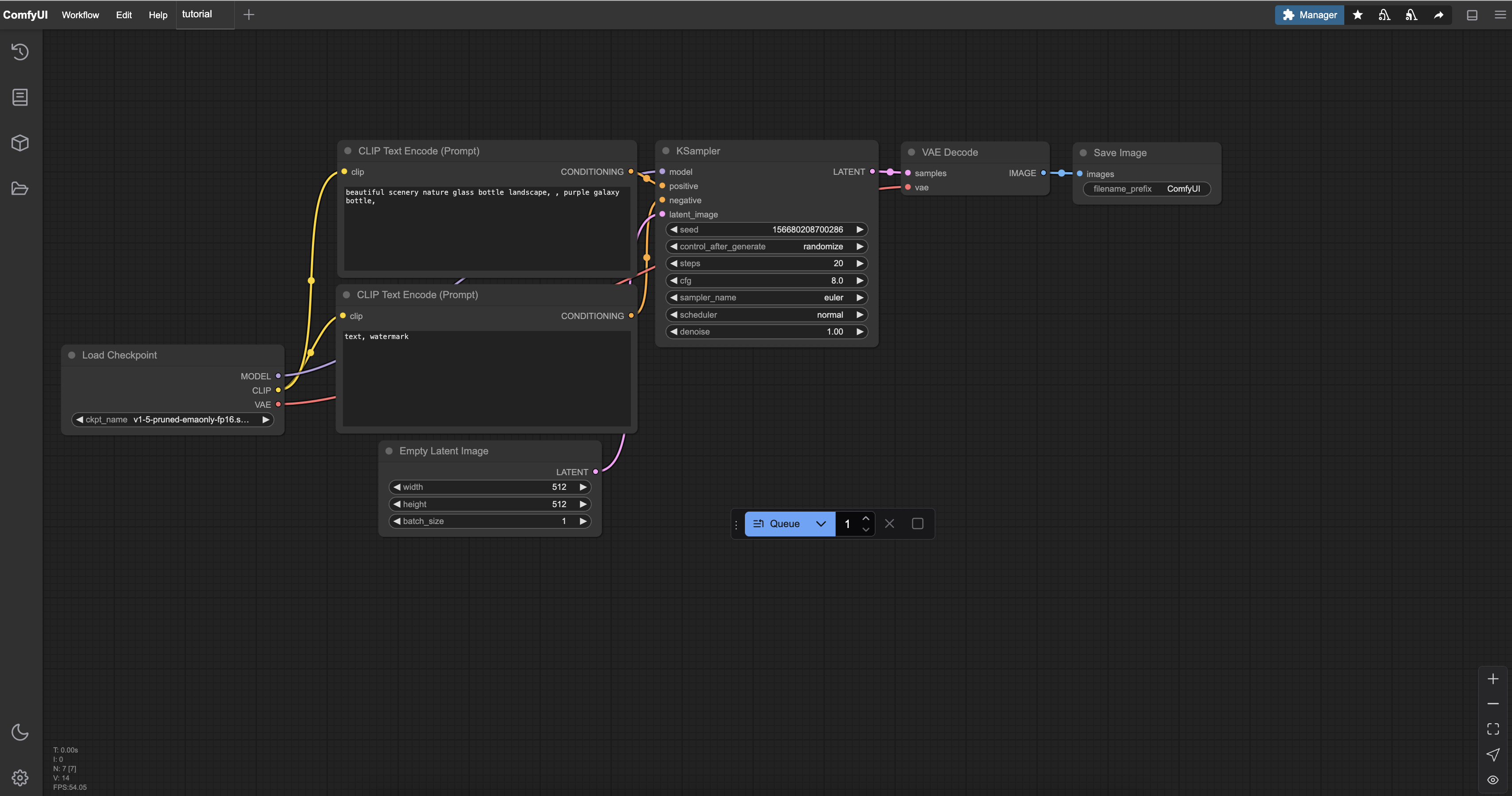1512x796 pixels.
Task: Open the settings dialog
Action: pos(20,777)
